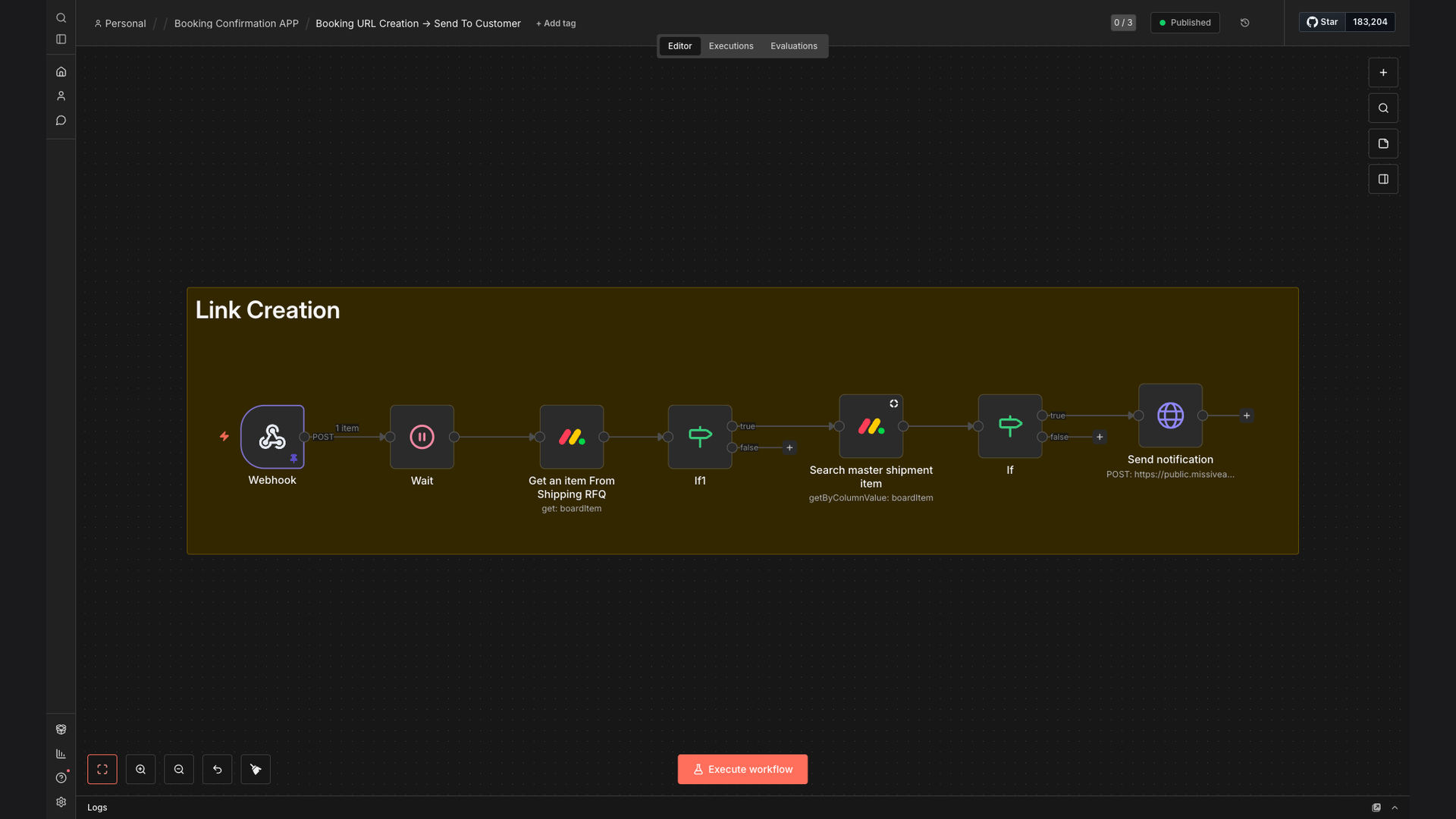Toggle the sidebar panel icon
Image resolution: width=1456 pixels, height=819 pixels.
coord(61,39)
